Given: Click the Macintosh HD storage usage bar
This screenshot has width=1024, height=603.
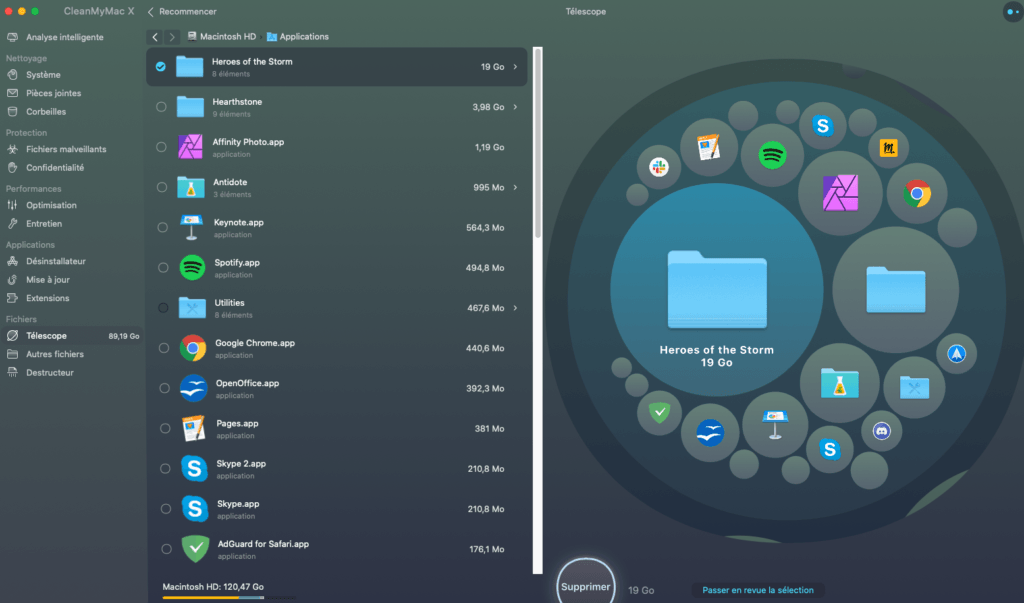Looking at the screenshot, I should tap(229, 598).
